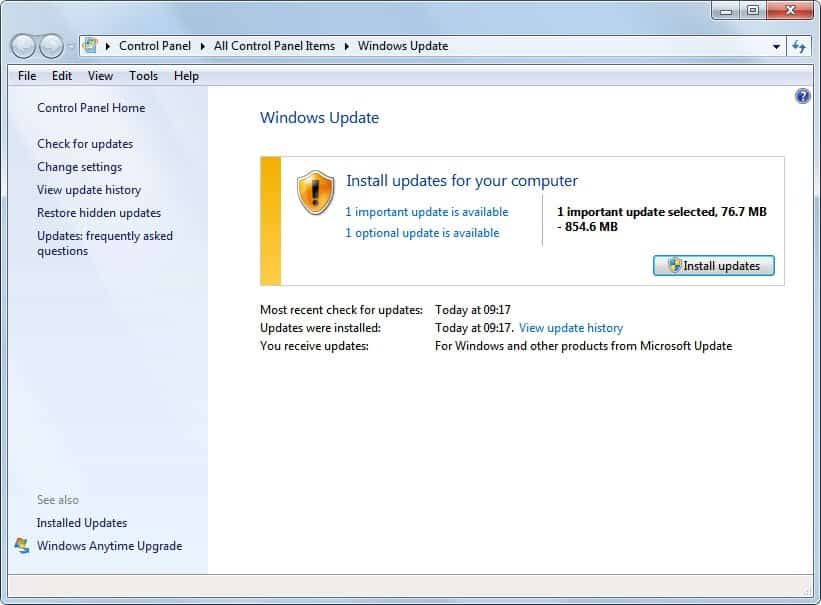Open the View update history link
821x605 pixels.
(570, 327)
